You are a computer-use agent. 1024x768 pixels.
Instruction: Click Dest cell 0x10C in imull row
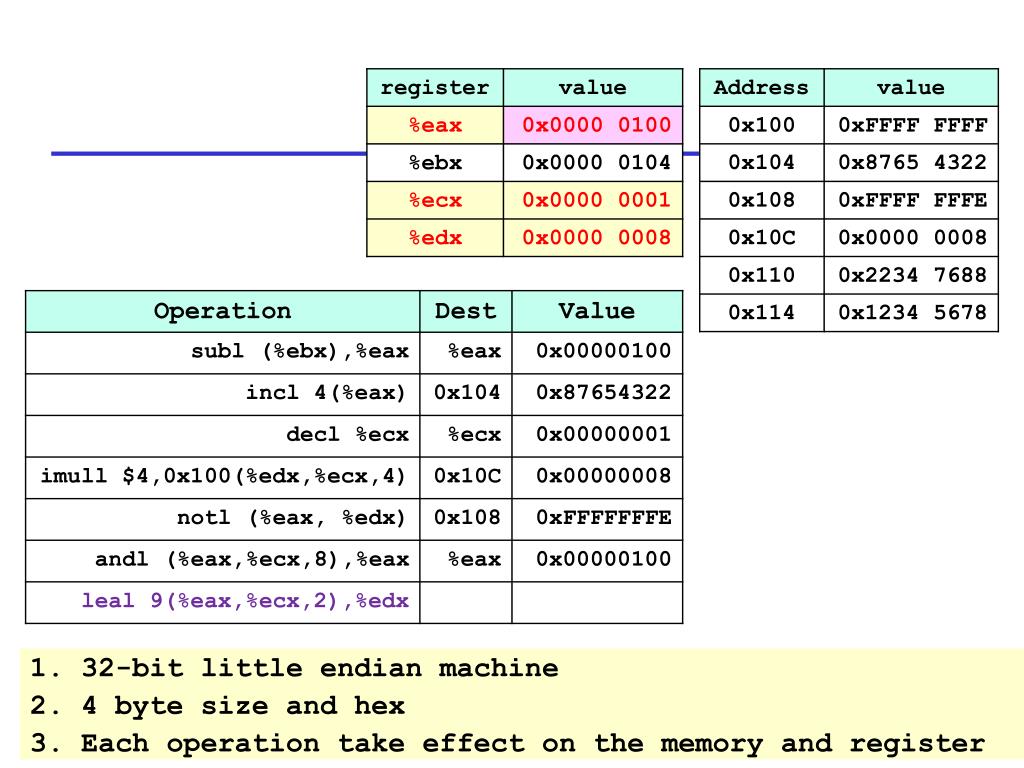tap(466, 477)
